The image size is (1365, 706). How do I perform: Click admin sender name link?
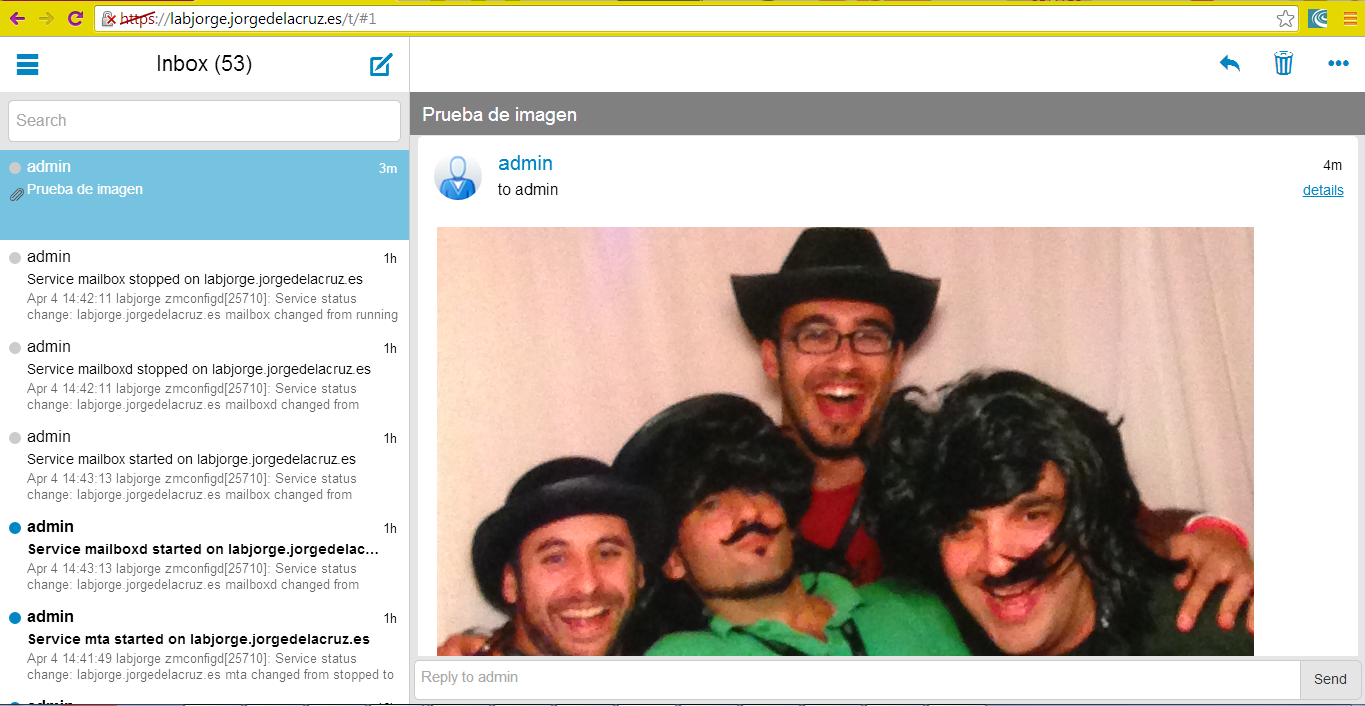tap(525, 163)
